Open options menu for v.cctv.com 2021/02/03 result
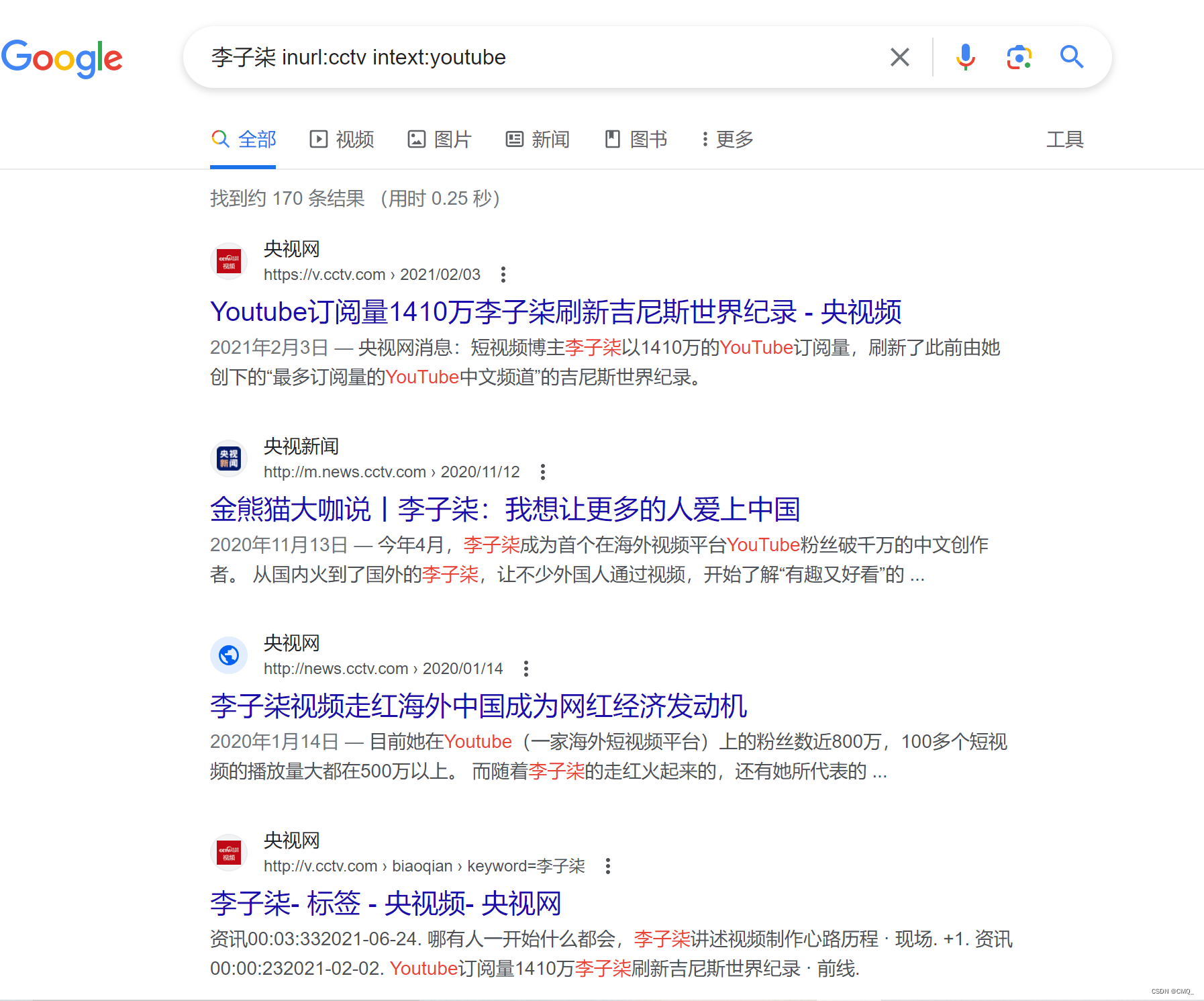The width and height of the screenshot is (1204, 1001). tap(503, 275)
